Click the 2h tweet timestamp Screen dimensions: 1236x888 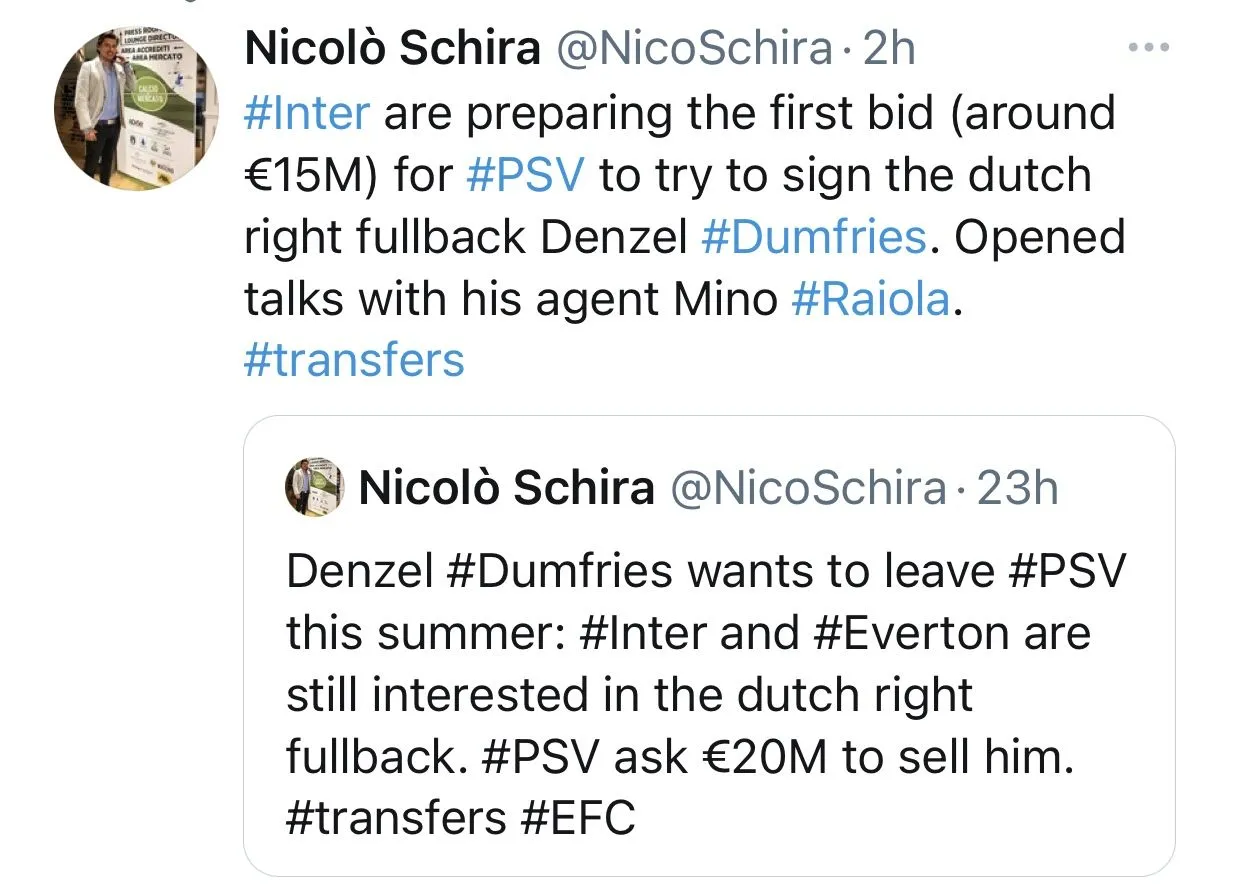(889, 49)
